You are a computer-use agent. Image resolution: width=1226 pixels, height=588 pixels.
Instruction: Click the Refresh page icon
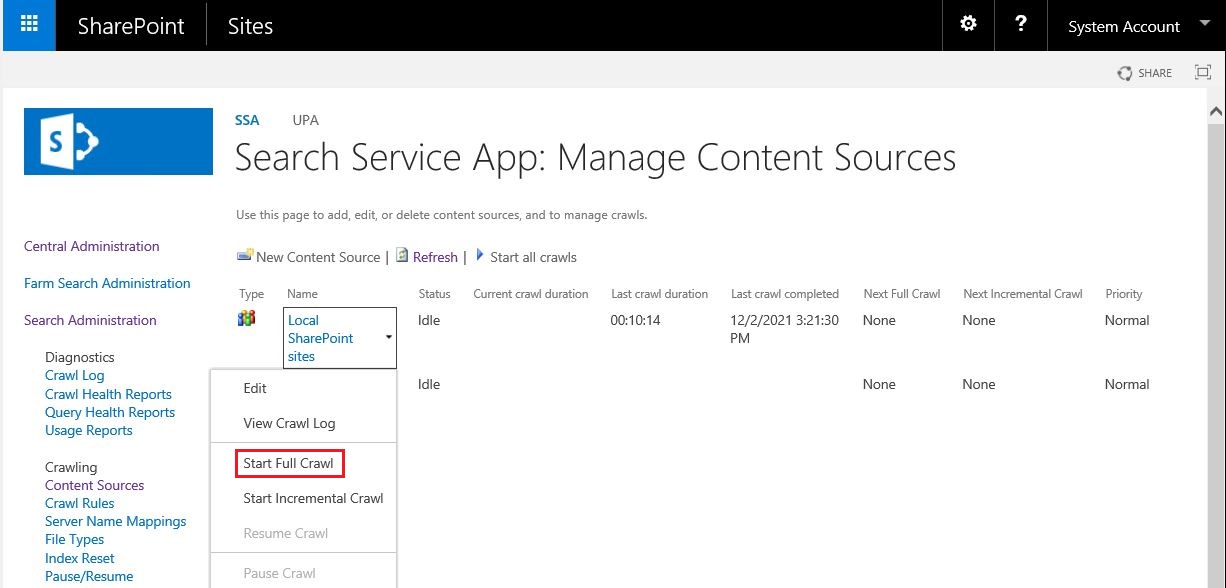402,256
